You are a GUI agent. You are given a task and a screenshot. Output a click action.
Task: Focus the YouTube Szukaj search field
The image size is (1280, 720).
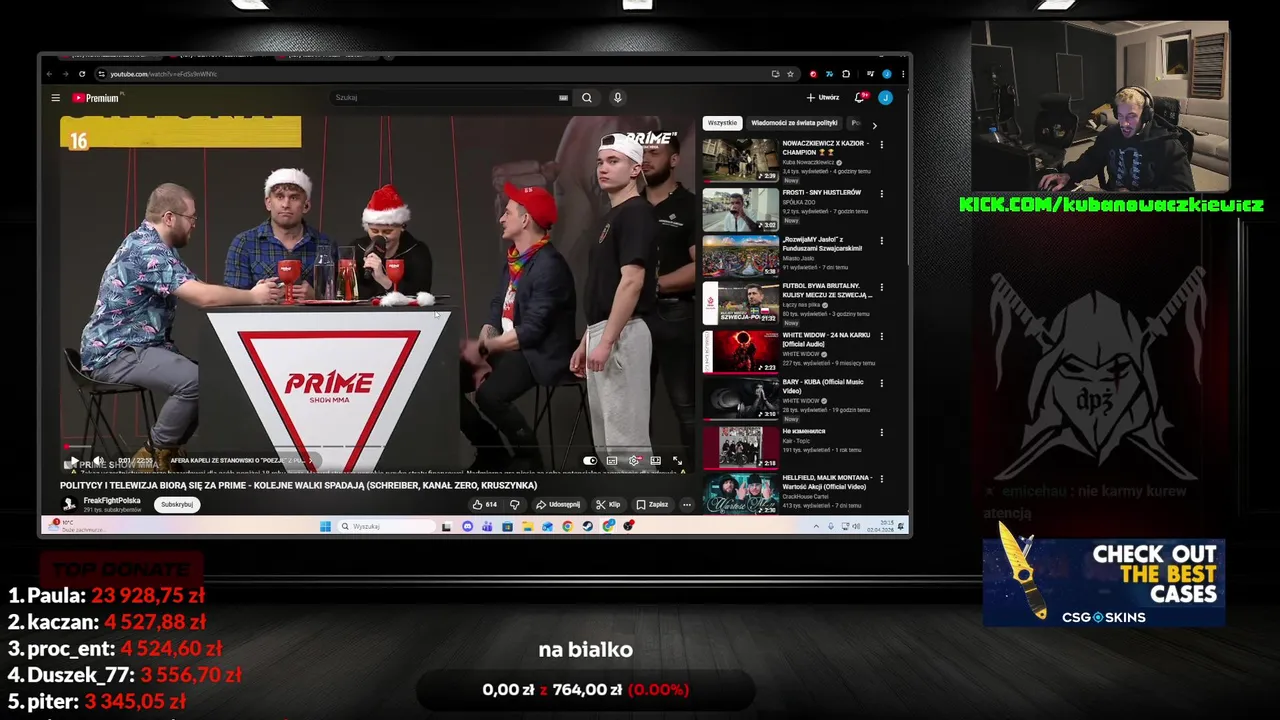[x=445, y=98]
